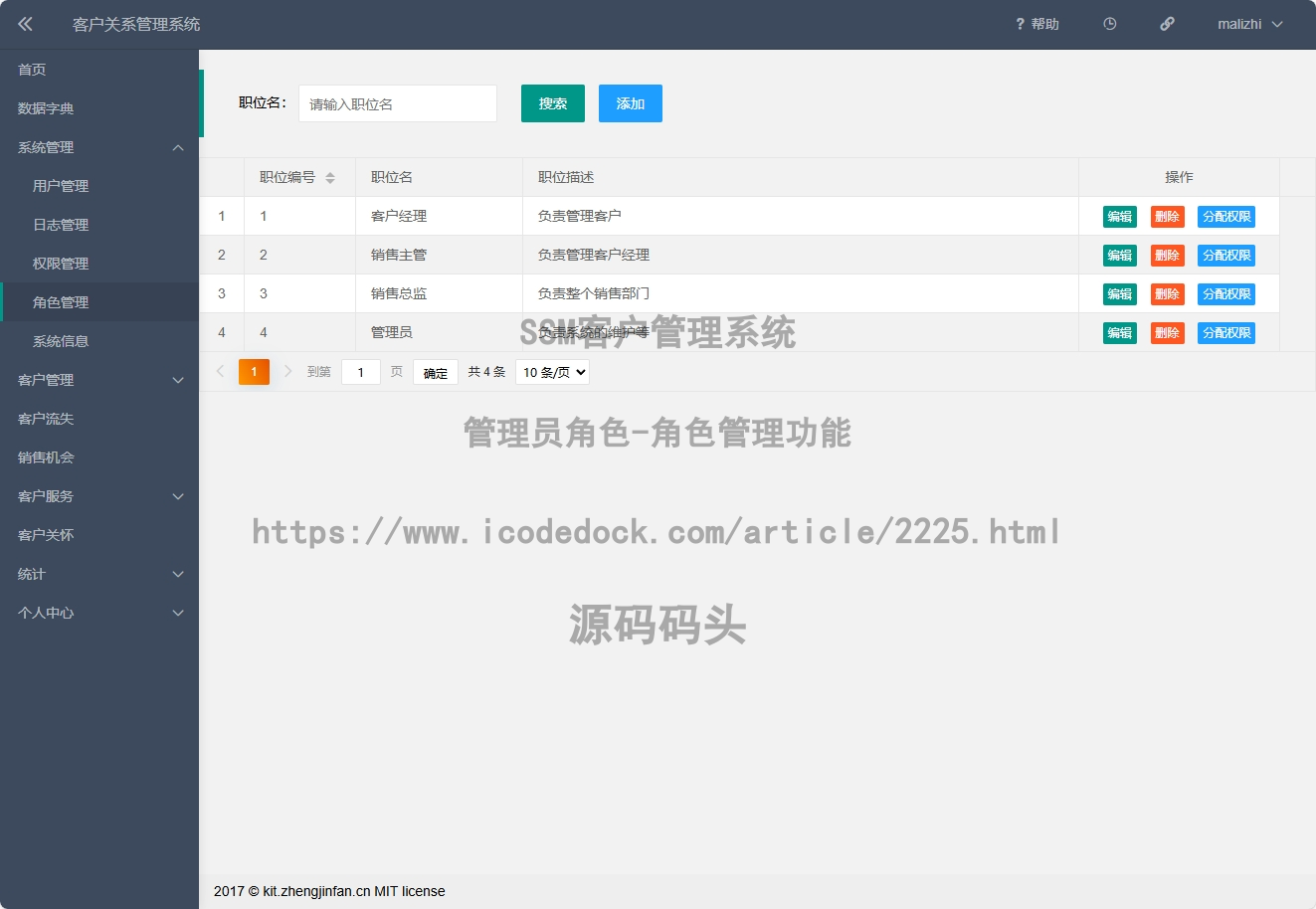
Task: Open 客户关怀 in sidebar
Action: coord(99,535)
